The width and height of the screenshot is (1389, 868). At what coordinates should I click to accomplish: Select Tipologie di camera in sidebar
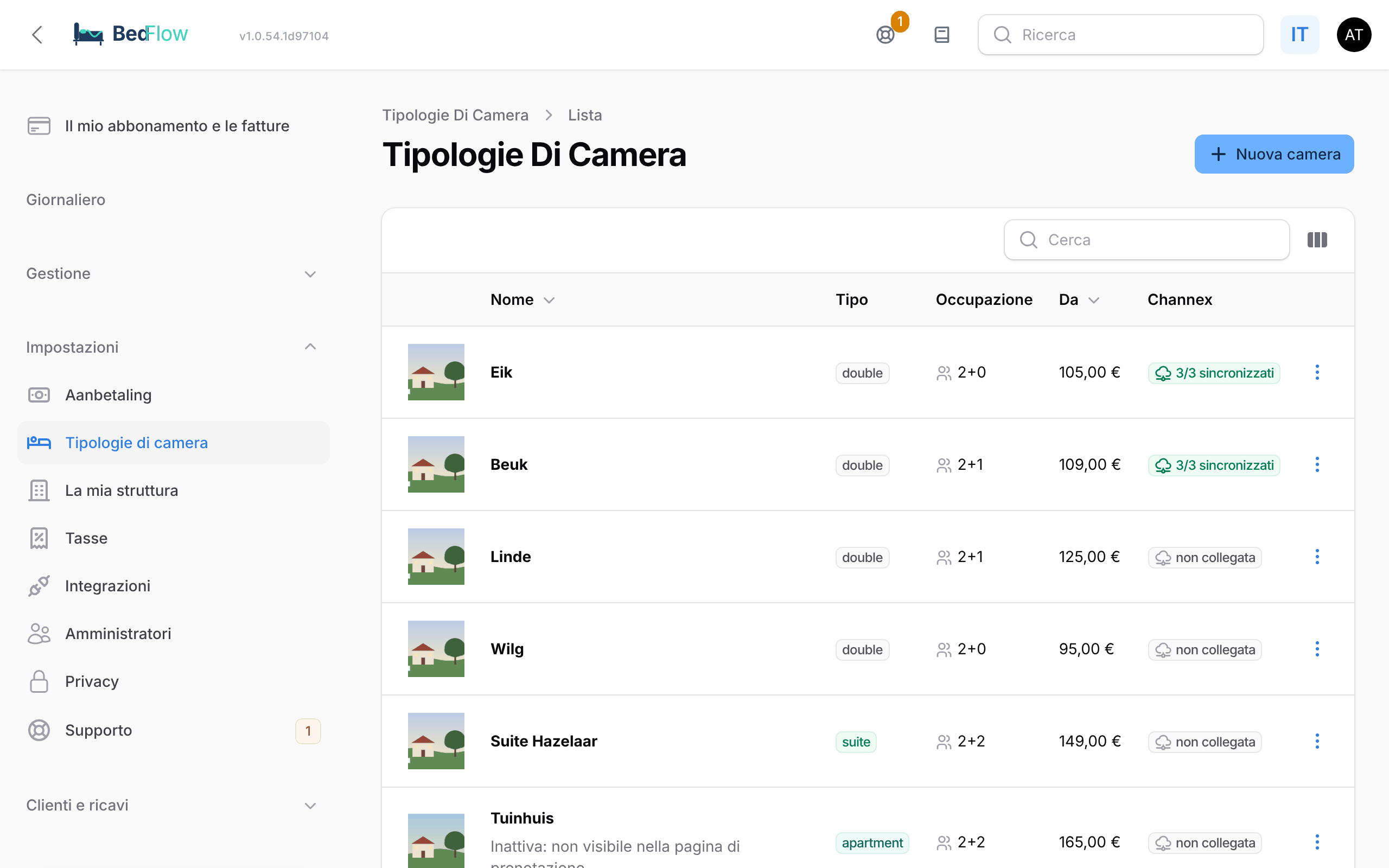point(173,443)
